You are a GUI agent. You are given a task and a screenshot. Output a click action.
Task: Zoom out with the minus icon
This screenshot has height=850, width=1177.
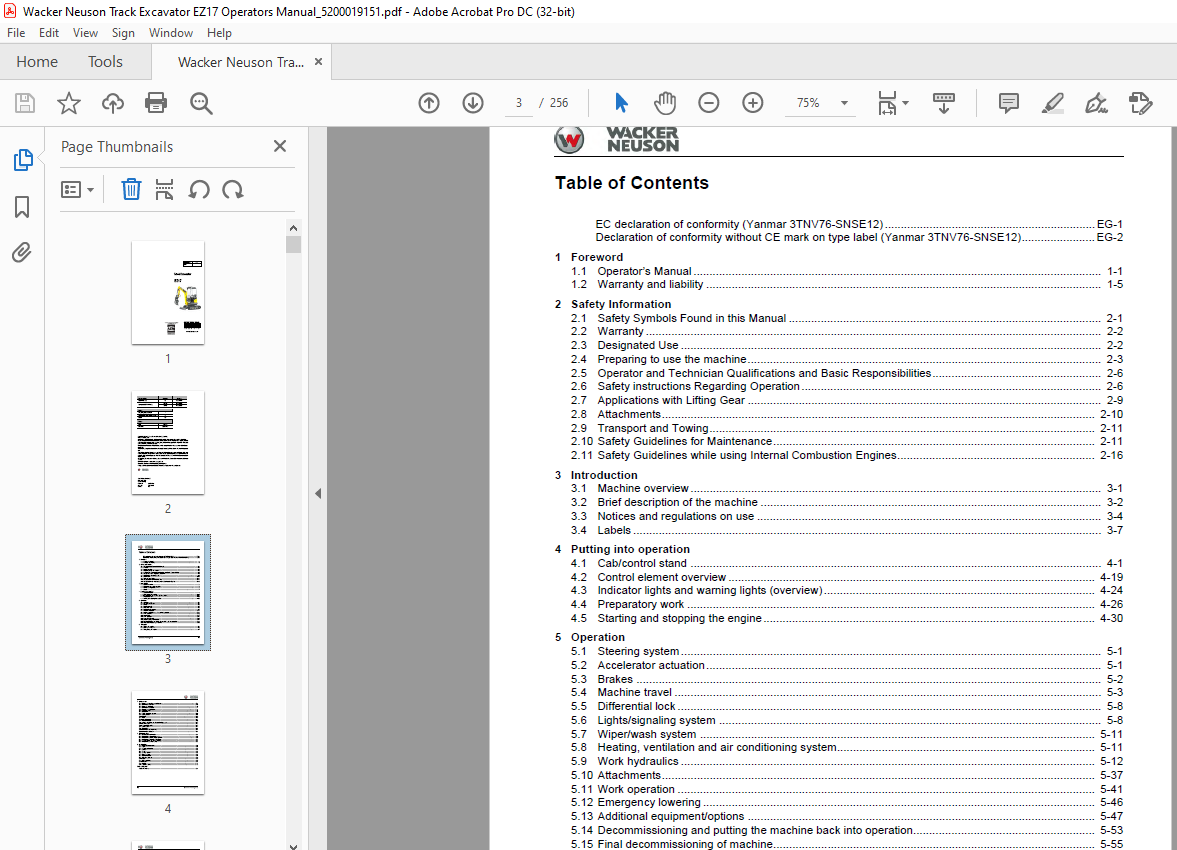click(709, 103)
